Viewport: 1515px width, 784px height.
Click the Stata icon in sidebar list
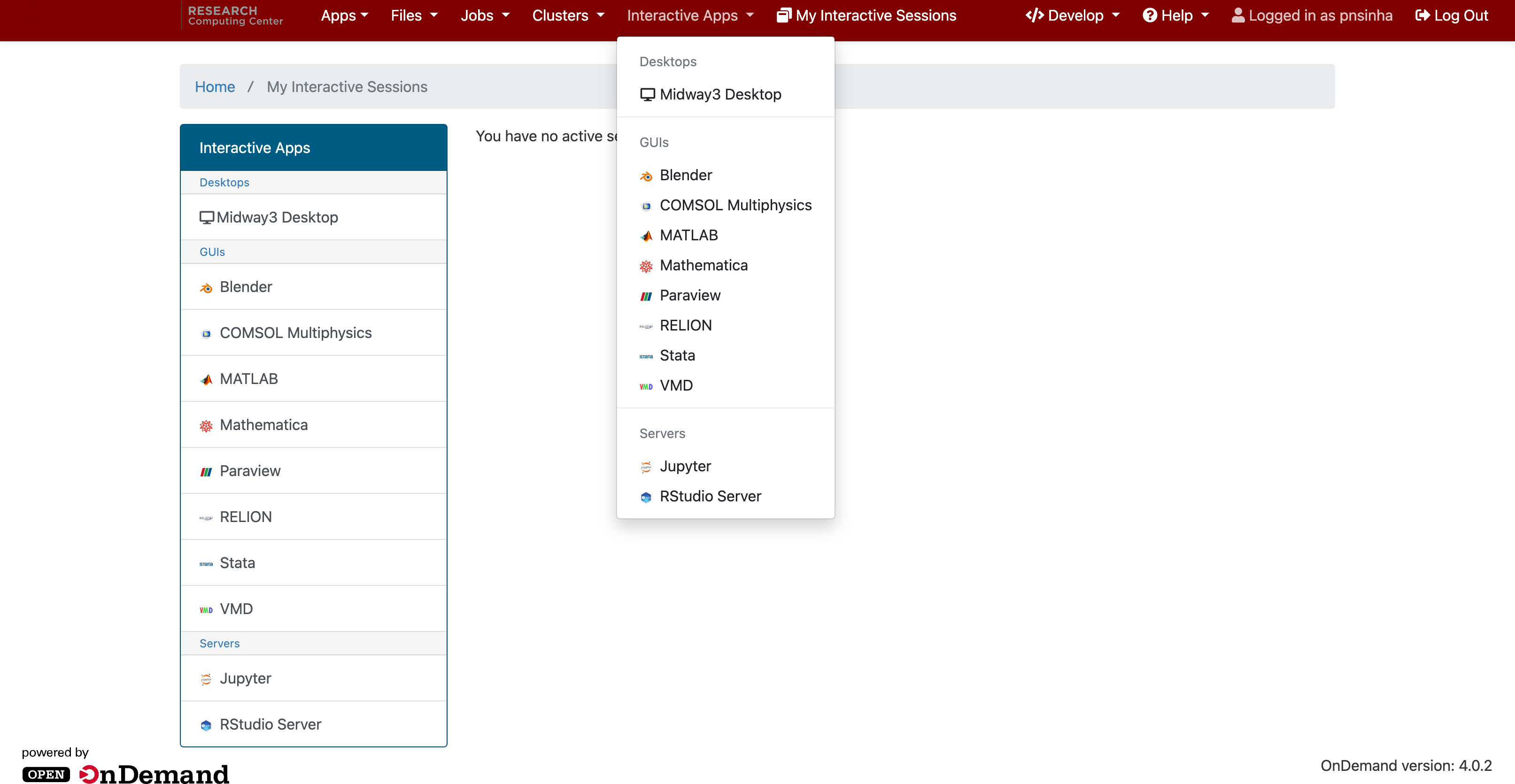point(206,564)
